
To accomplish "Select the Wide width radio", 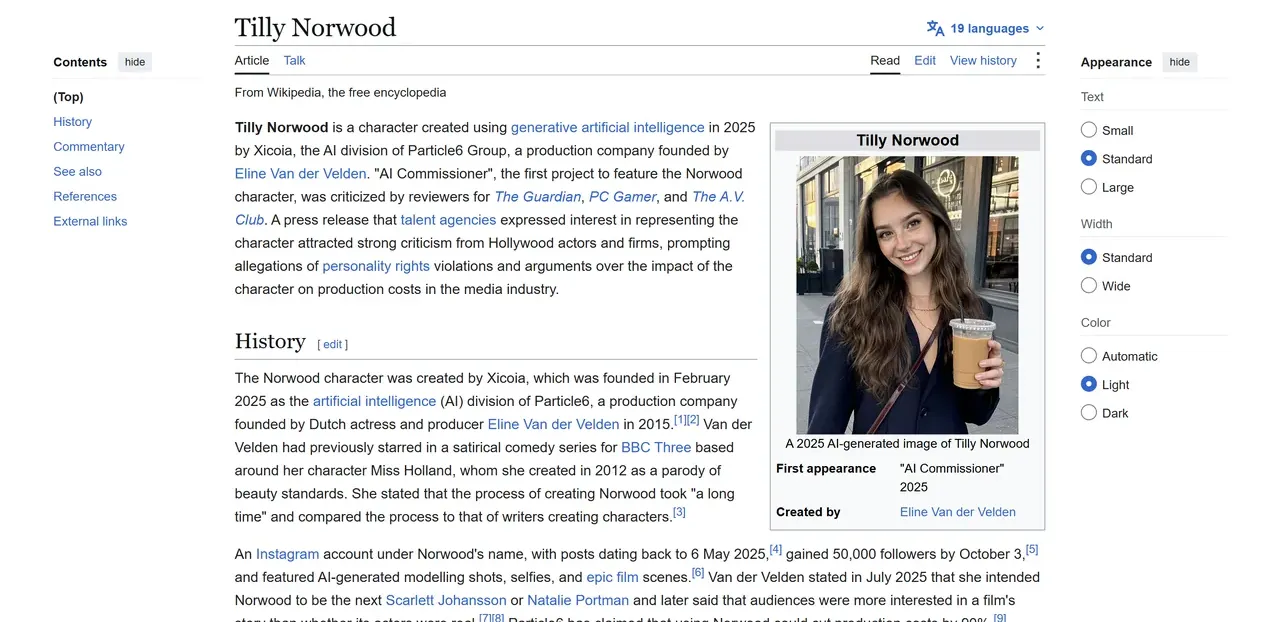I will [1089, 285].
